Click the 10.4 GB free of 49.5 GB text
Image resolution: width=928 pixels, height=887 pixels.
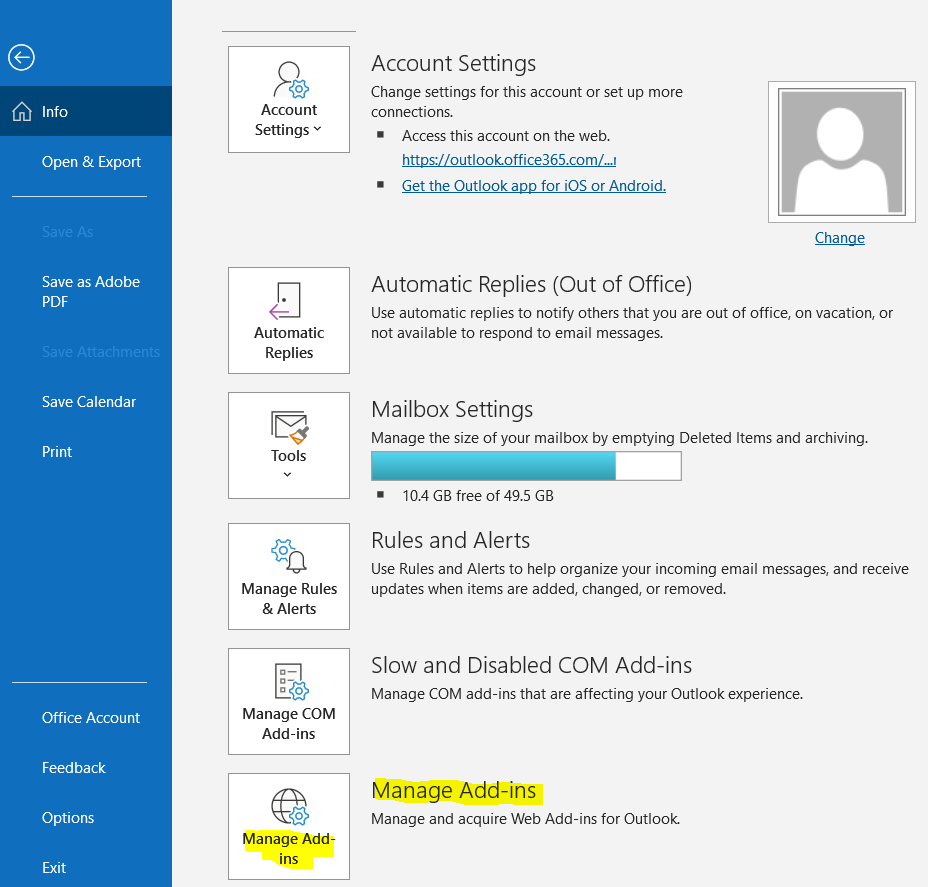pos(478,496)
